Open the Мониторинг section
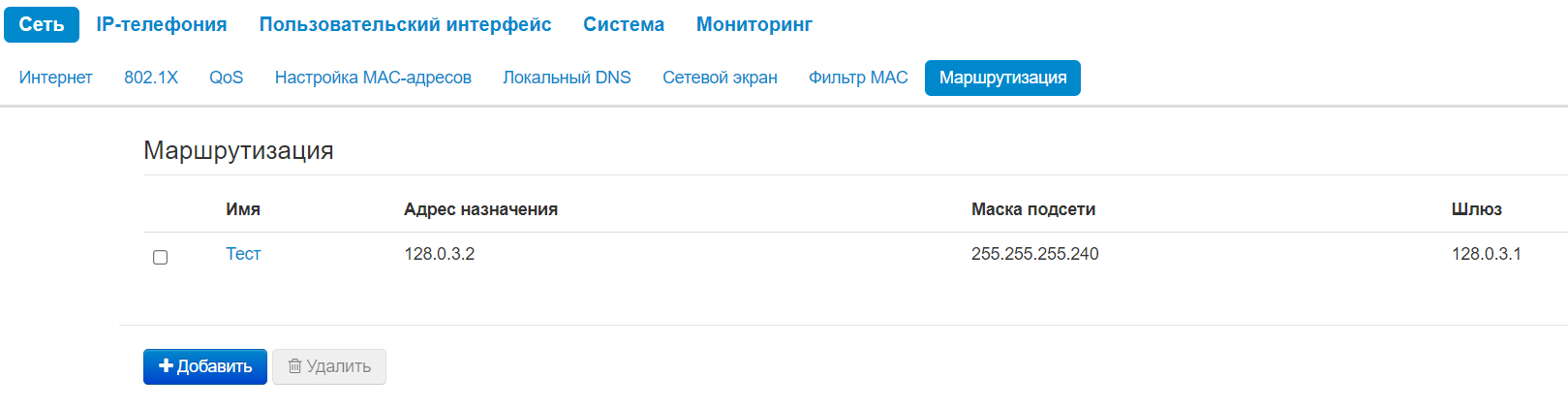 point(754,25)
